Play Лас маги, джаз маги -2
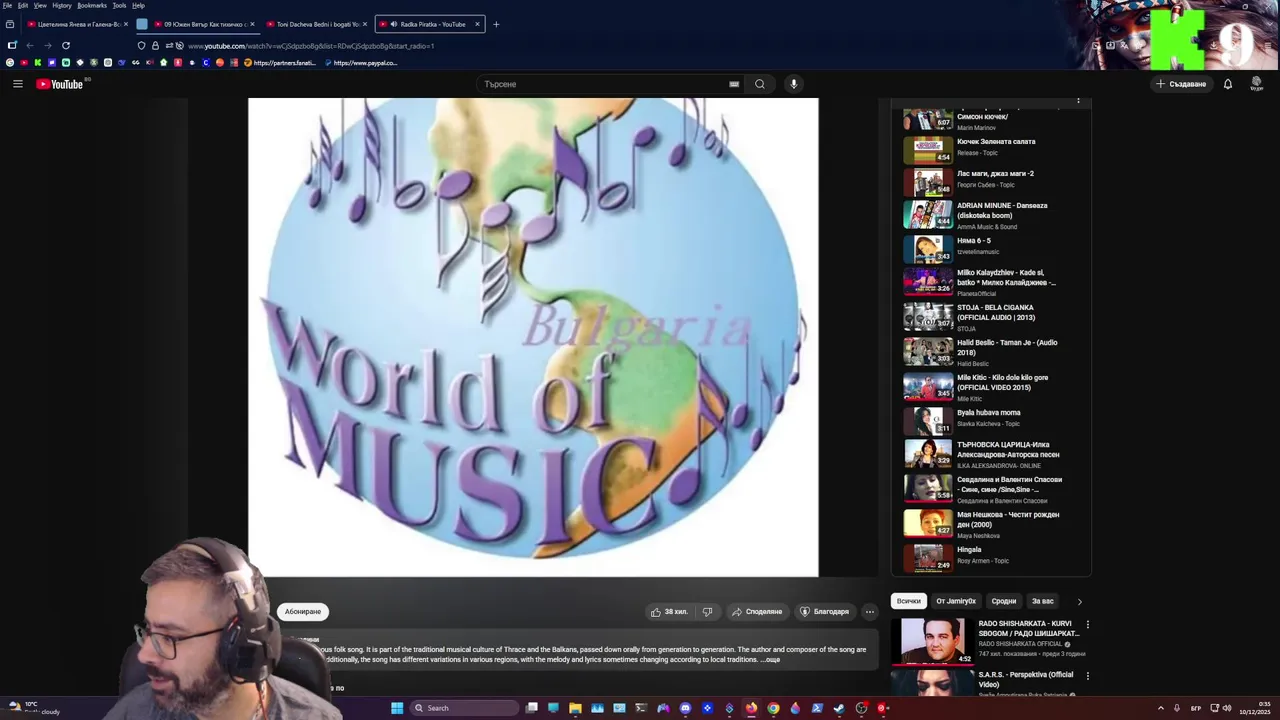Image resolution: width=1280 pixels, height=720 pixels. pyautogui.click(x=982, y=182)
